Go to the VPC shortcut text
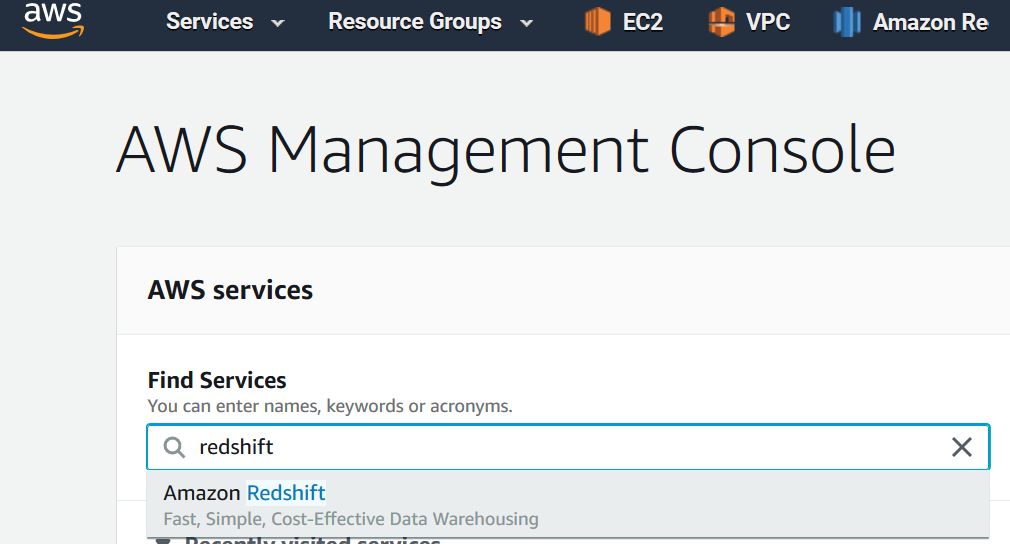The width and height of the screenshot is (1010, 544). 768,21
